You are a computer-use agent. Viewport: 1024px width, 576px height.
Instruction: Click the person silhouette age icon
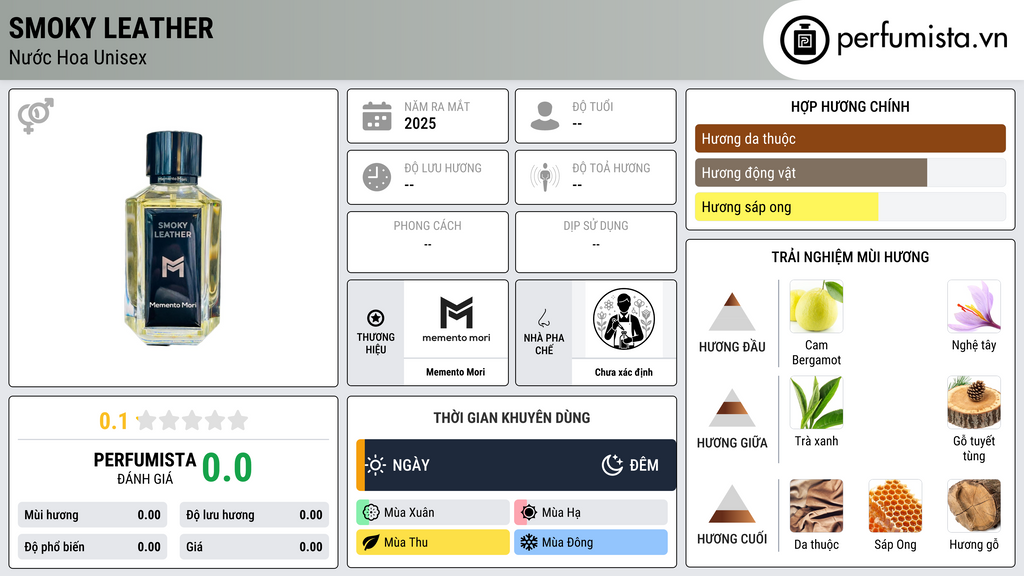click(545, 116)
